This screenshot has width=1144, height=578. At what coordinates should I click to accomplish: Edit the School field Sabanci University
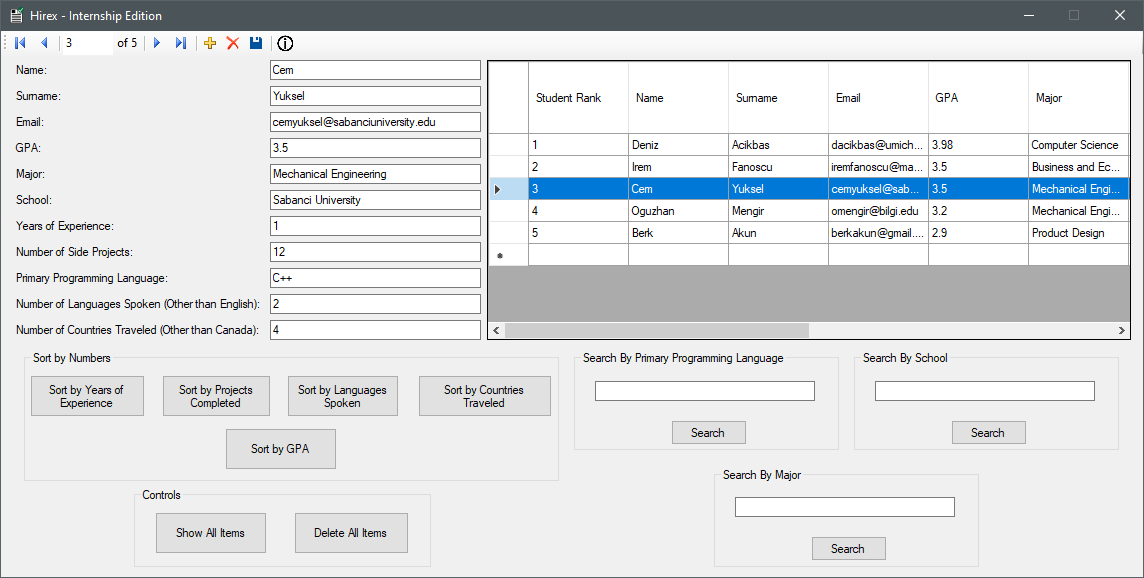pos(375,200)
